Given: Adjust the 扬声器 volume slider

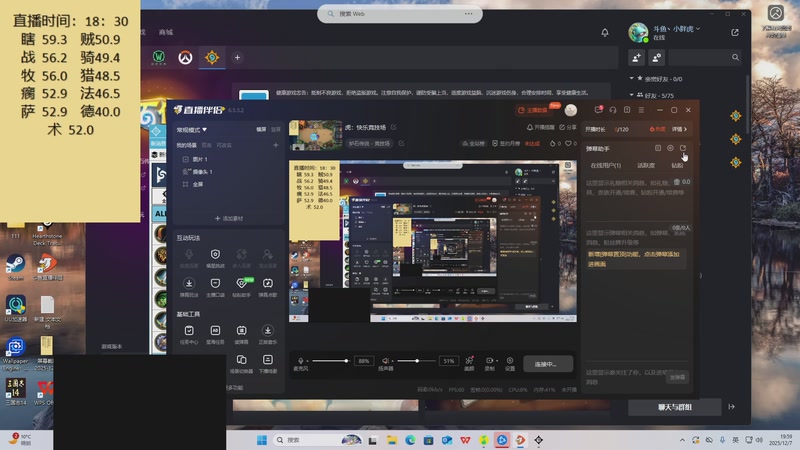Looking at the screenshot, I should (x=416, y=361).
